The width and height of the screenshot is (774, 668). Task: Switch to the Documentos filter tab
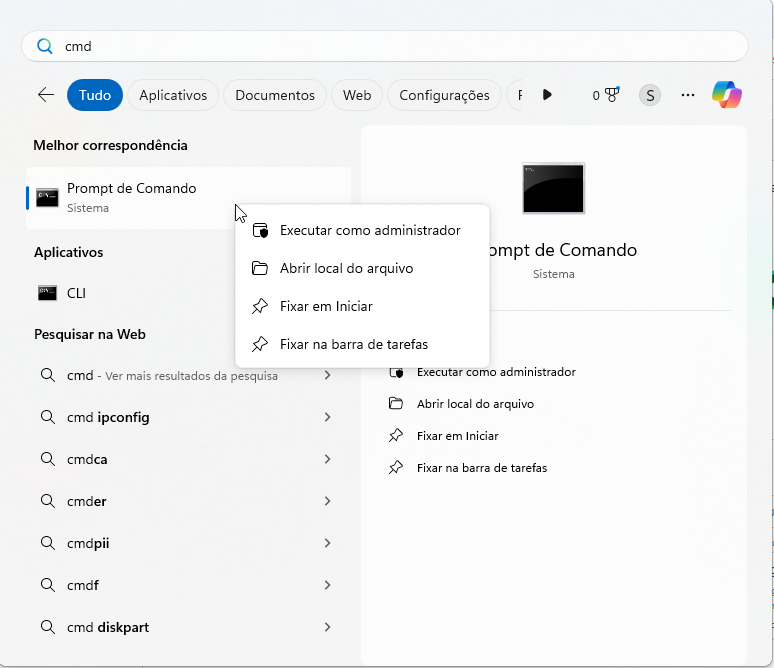coord(275,95)
